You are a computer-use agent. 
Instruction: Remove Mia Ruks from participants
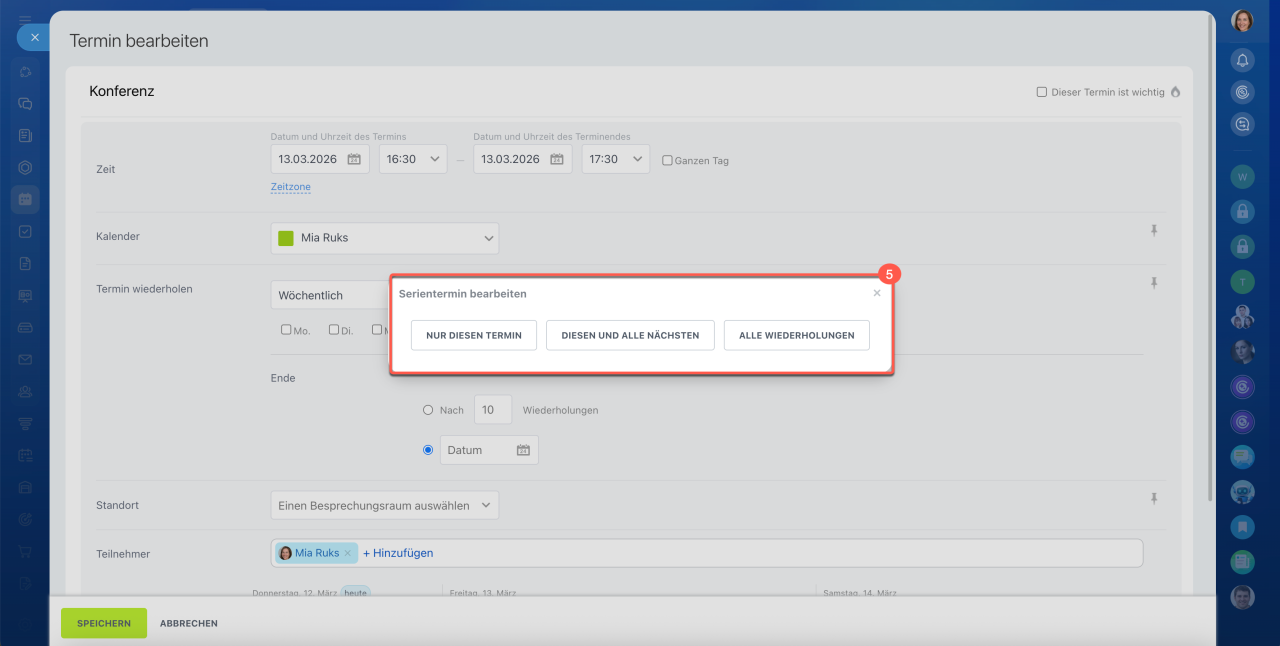tap(348, 553)
